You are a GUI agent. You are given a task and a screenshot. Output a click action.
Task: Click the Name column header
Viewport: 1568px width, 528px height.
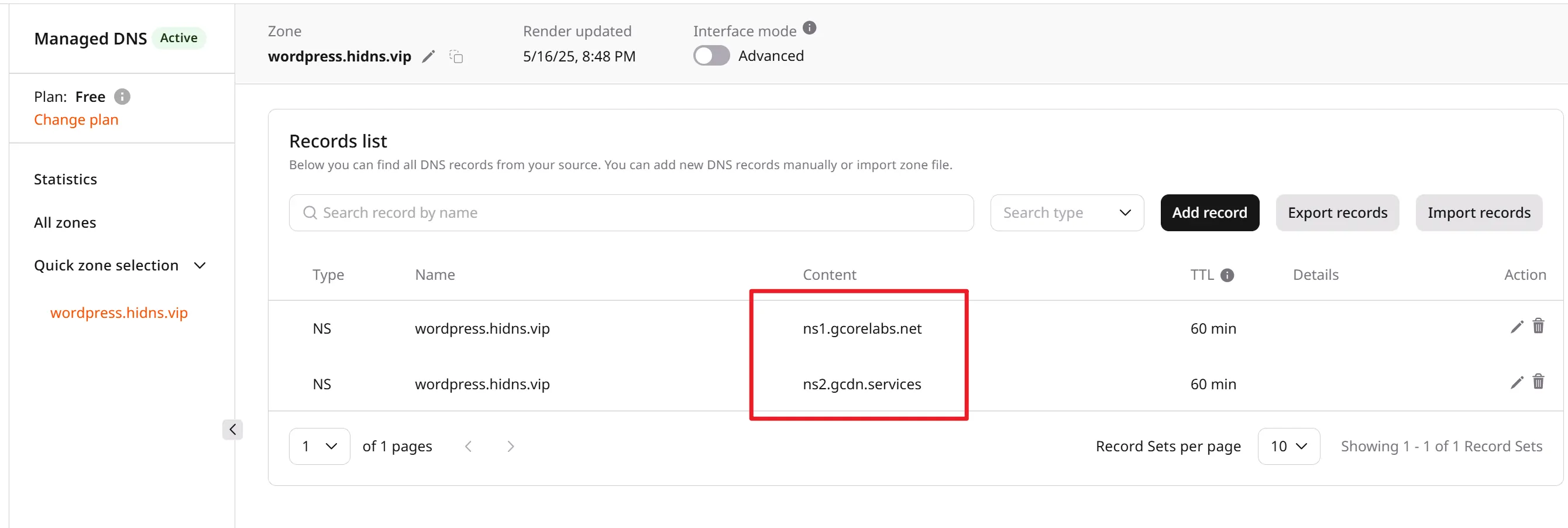click(435, 275)
